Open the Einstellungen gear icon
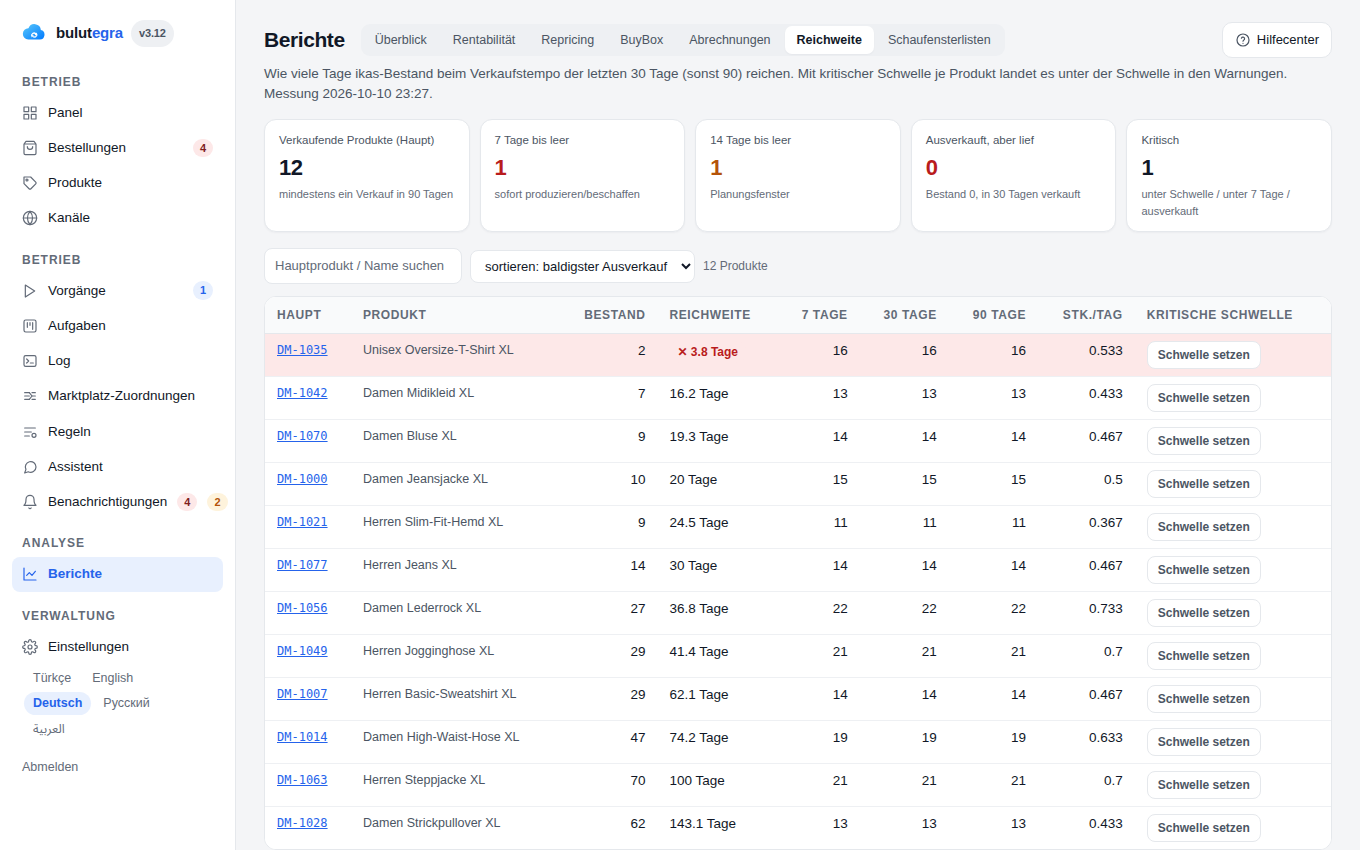Image resolution: width=1360 pixels, height=850 pixels. pos(30,647)
